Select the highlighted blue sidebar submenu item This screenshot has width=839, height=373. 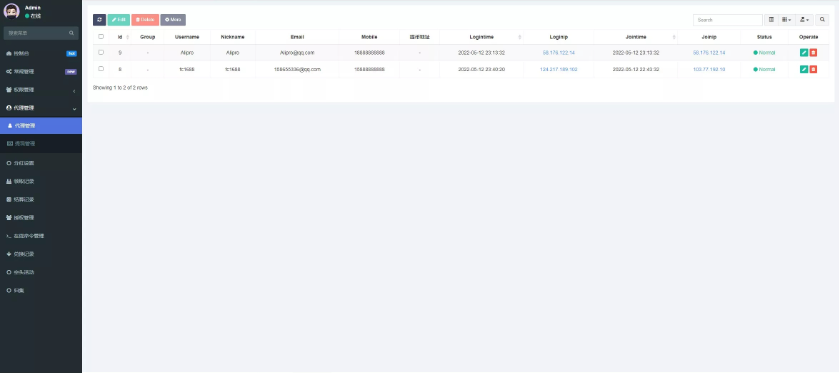tap(41, 126)
